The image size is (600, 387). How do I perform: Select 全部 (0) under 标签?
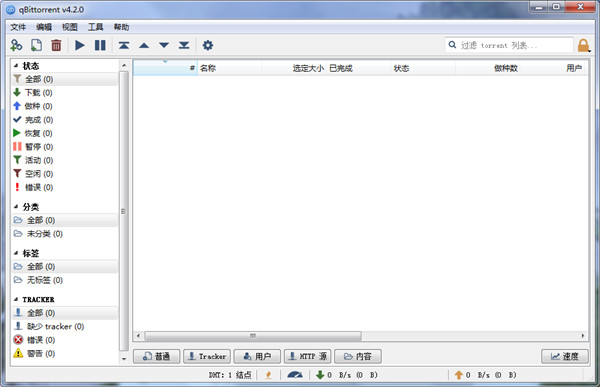coord(65,266)
